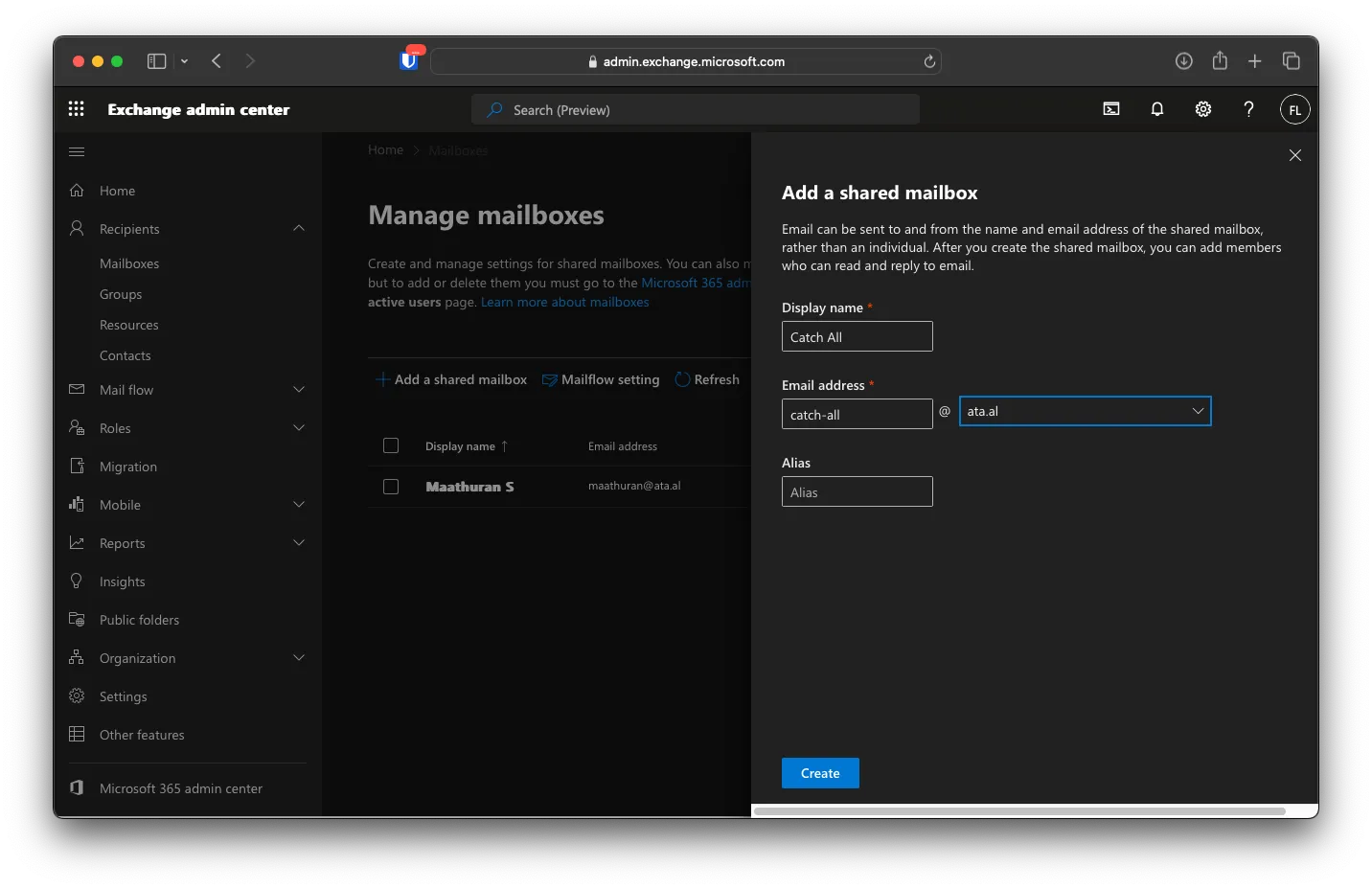Click maathuran@ata.al email cell
The image size is (1372, 889).
pos(634,486)
